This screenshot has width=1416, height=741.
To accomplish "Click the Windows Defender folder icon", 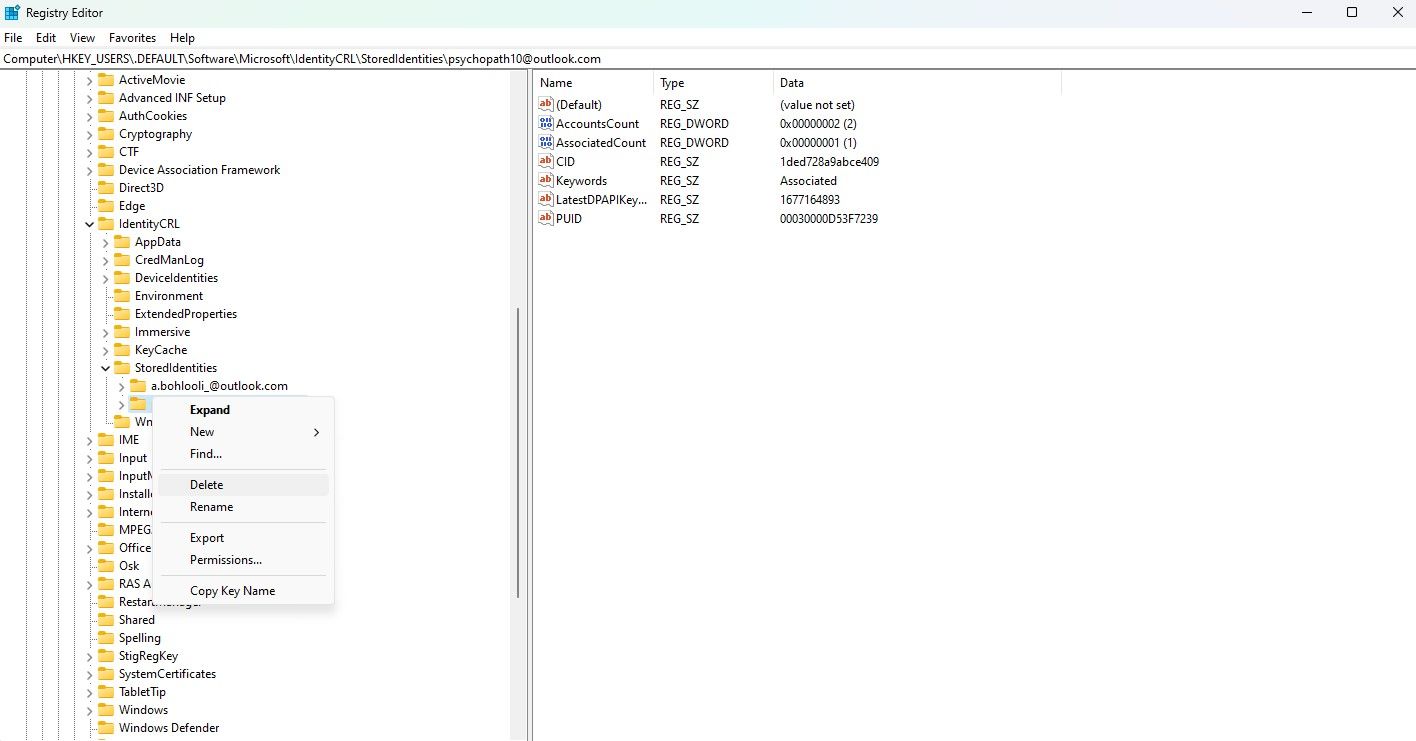I will [x=107, y=727].
